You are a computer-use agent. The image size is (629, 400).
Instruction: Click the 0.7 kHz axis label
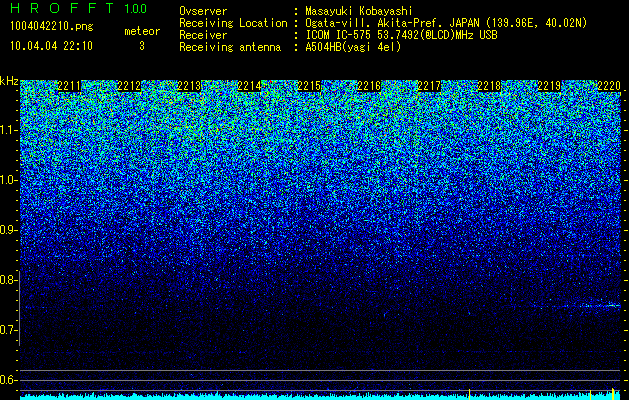8,330
